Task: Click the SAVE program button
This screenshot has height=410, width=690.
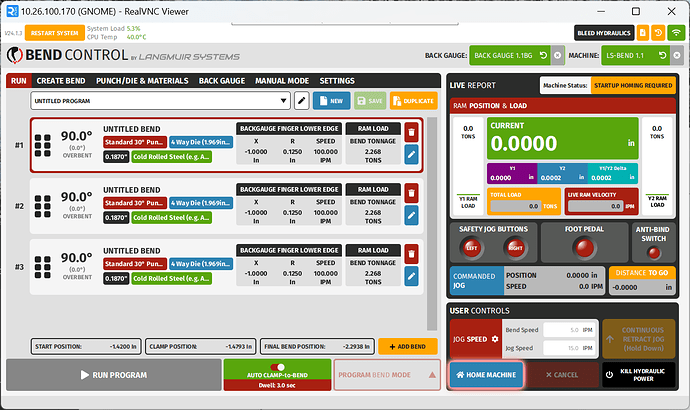Action: tap(370, 101)
